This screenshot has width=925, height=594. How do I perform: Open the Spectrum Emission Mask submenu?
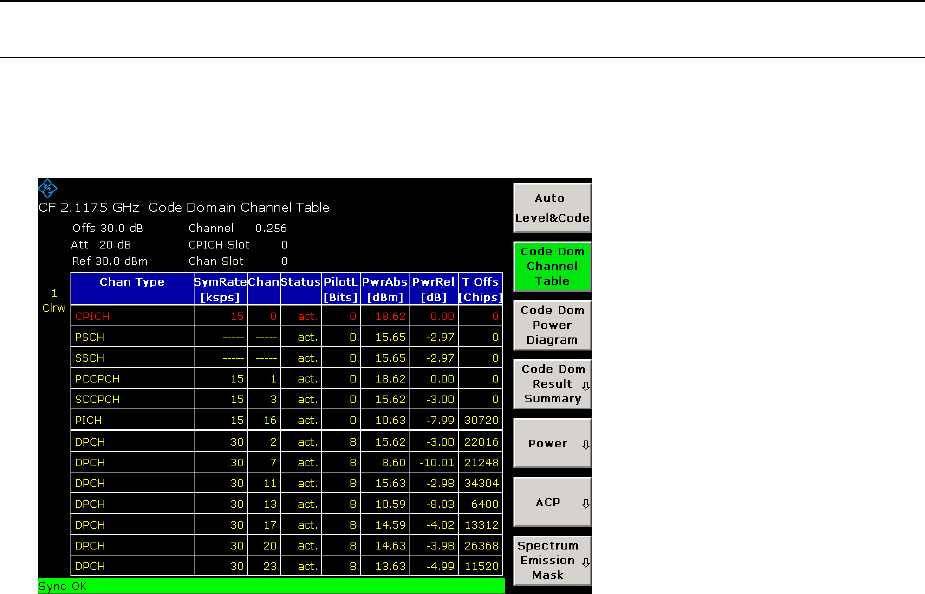tap(552, 560)
